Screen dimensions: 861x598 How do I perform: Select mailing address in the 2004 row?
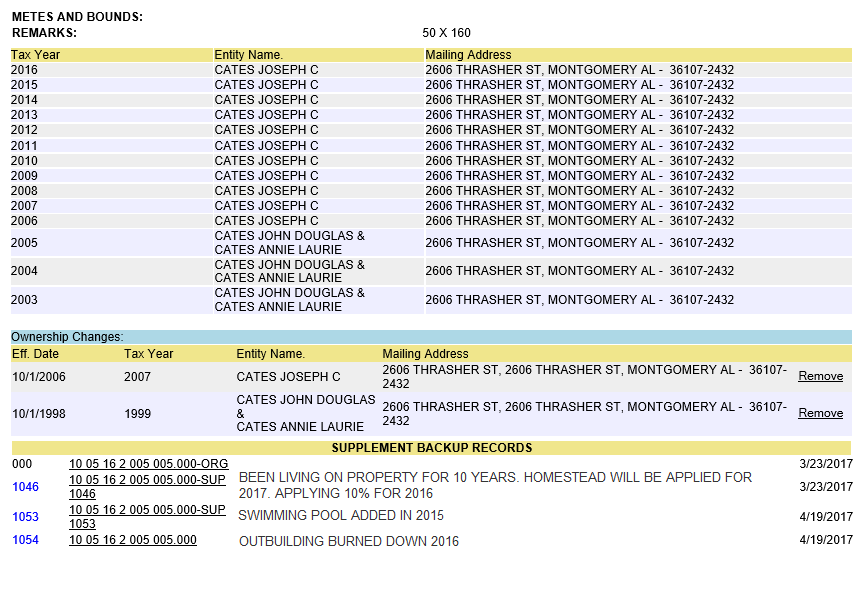(579, 271)
